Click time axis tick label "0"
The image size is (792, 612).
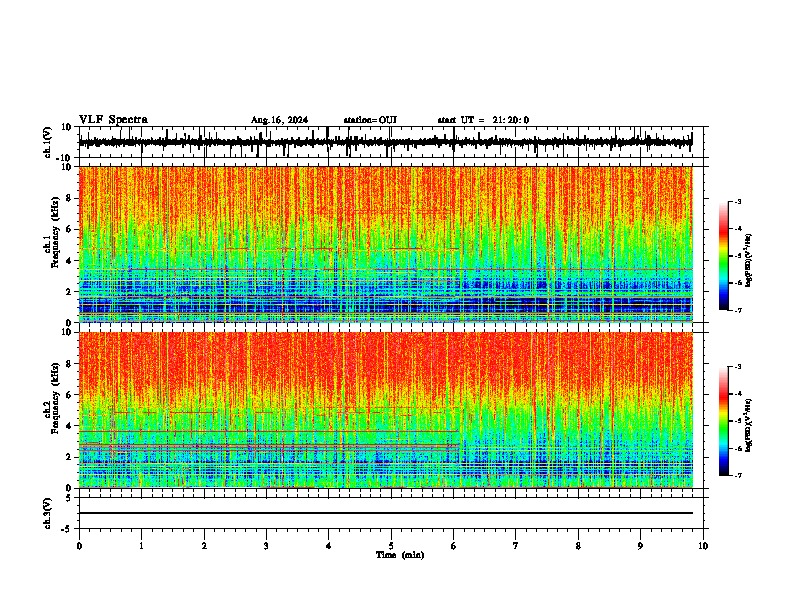[x=79, y=546]
